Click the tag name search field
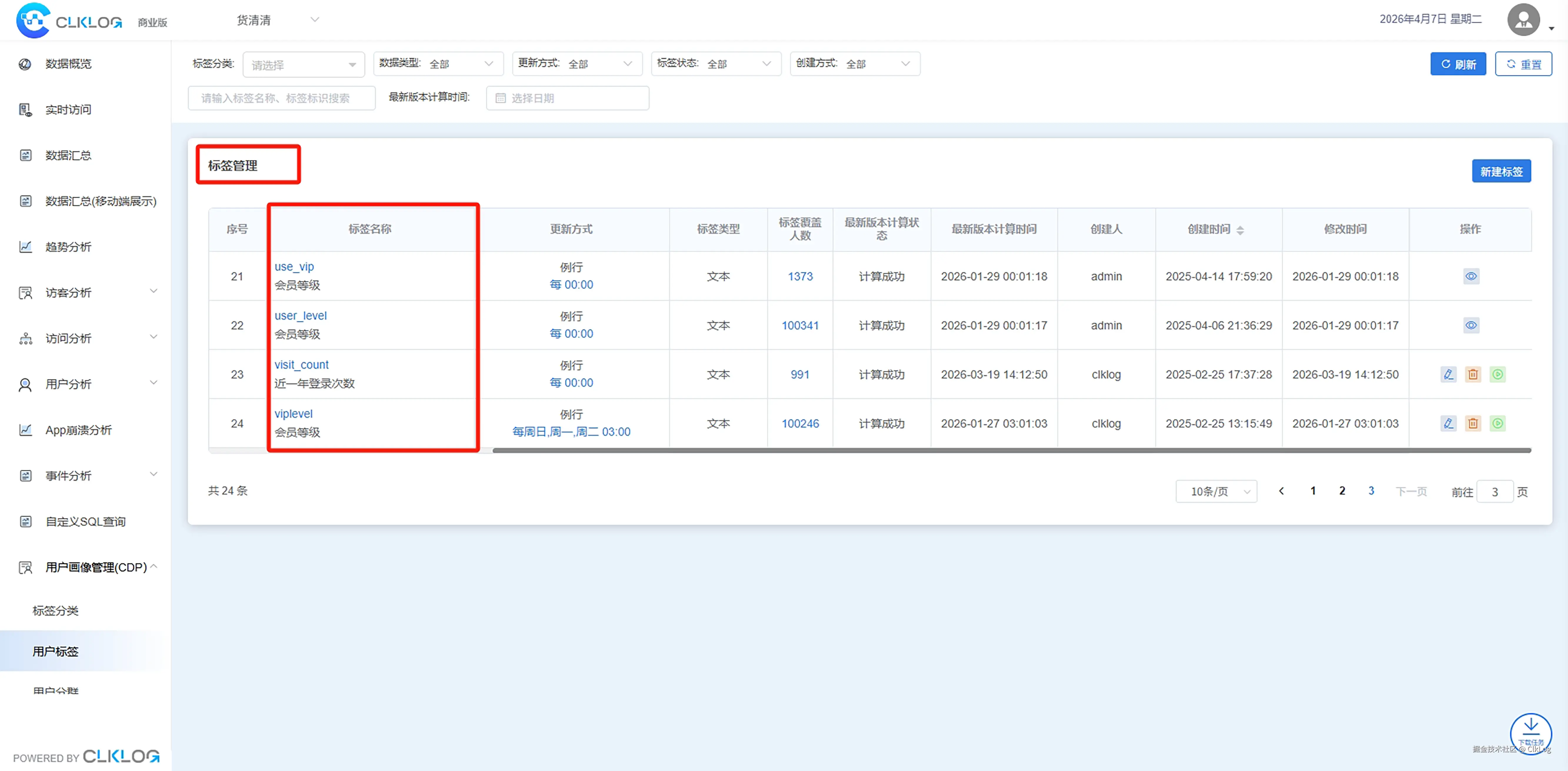Viewport: 1568px width, 771px height. pyautogui.click(x=281, y=98)
